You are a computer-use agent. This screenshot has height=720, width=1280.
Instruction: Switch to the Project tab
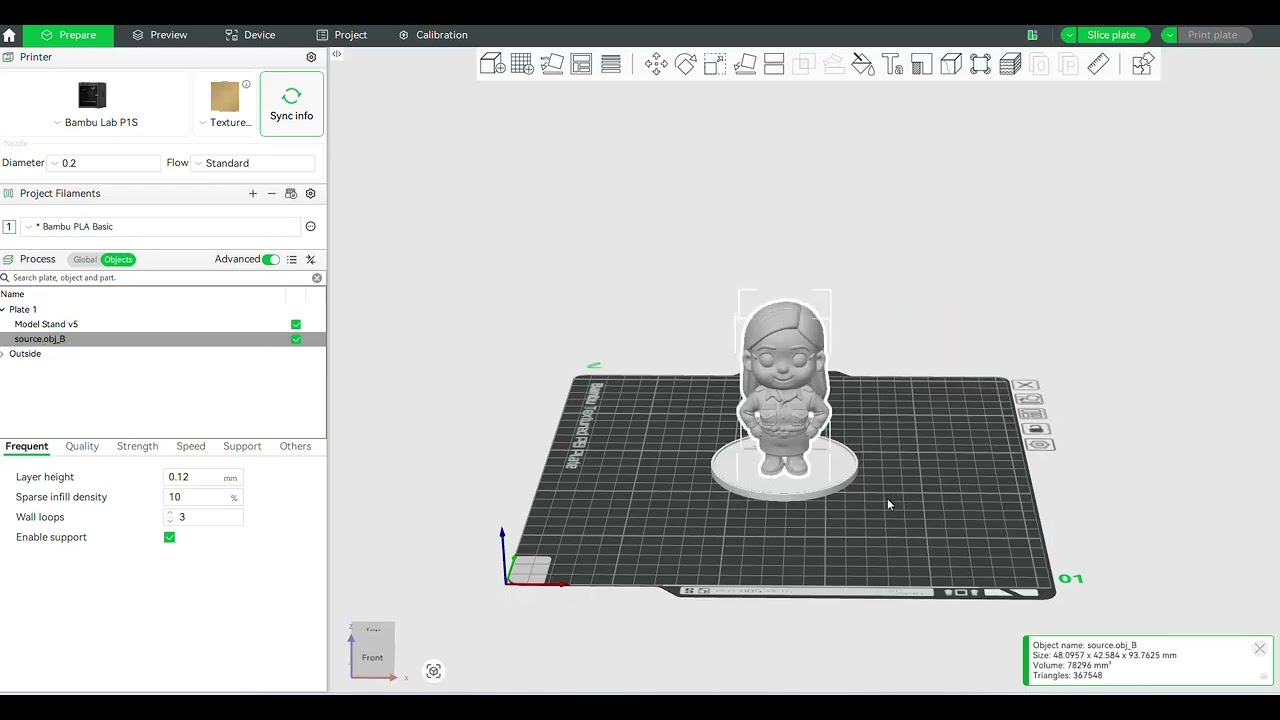(x=342, y=35)
